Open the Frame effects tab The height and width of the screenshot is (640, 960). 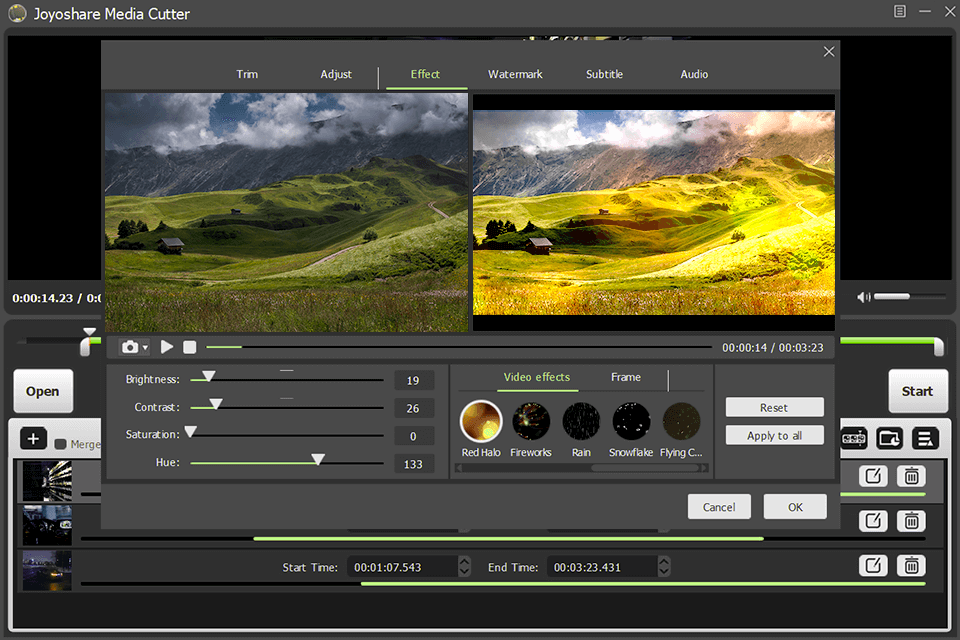(625, 377)
